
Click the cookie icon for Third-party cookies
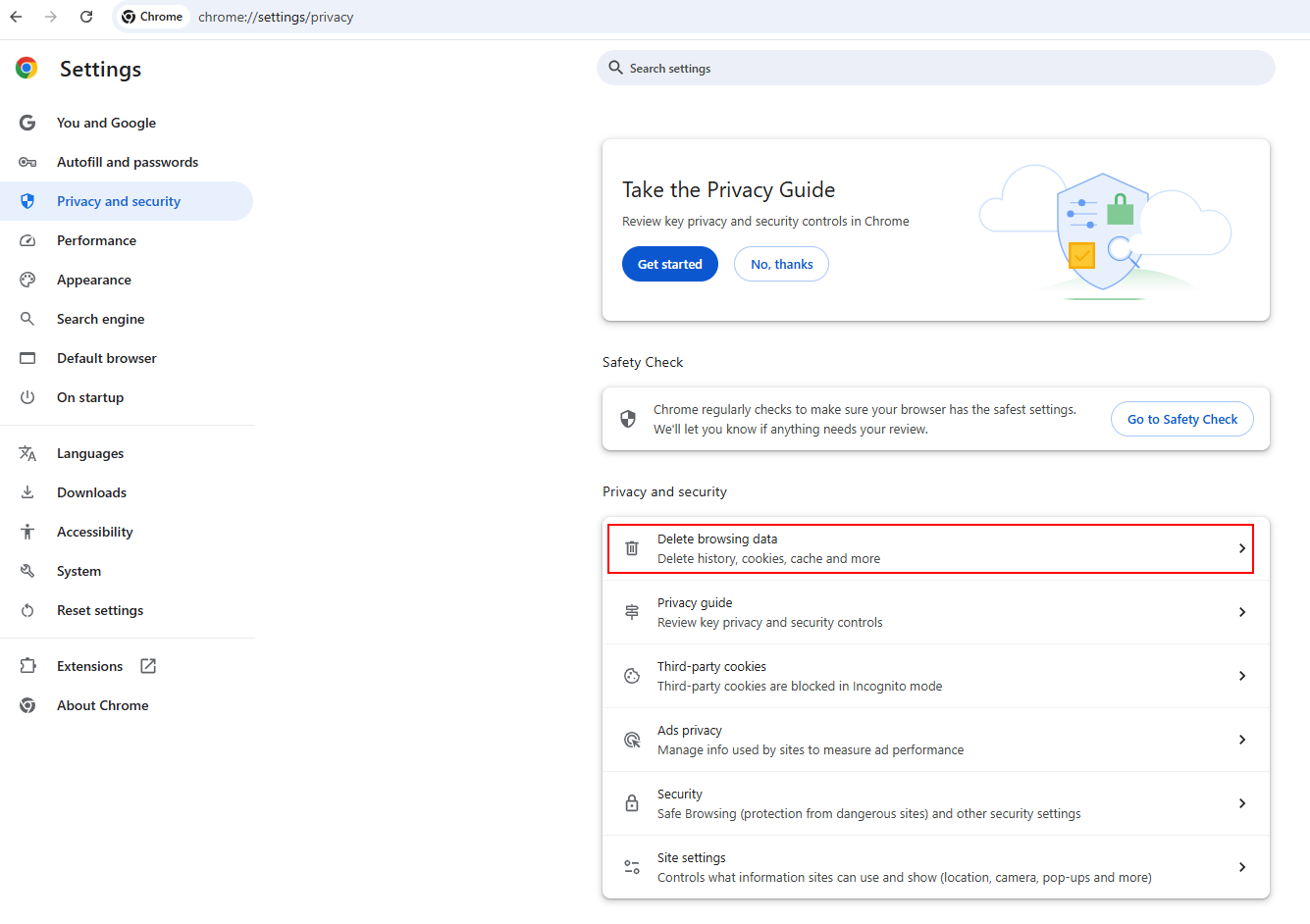pyautogui.click(x=632, y=676)
